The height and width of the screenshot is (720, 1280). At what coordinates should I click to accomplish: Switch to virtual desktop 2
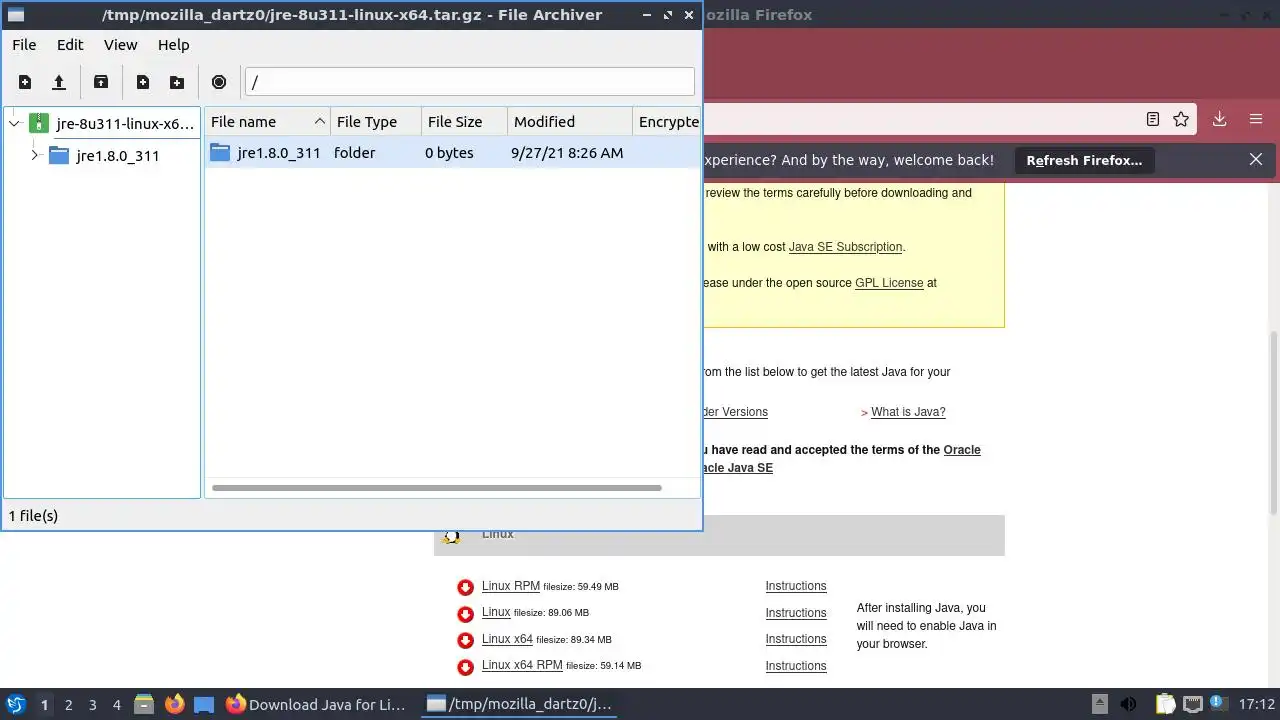[x=68, y=704]
